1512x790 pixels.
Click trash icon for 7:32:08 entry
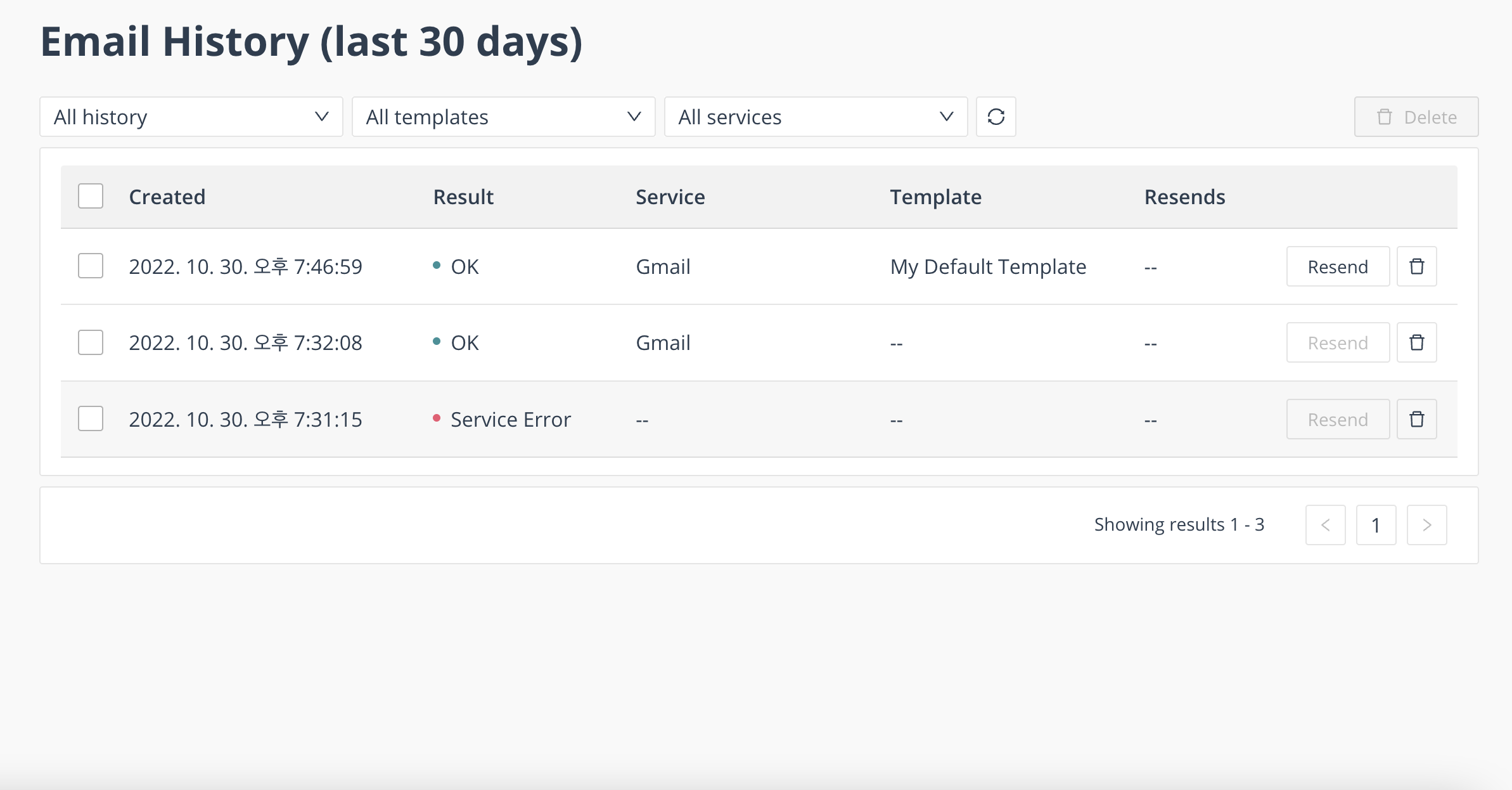[1416, 342]
